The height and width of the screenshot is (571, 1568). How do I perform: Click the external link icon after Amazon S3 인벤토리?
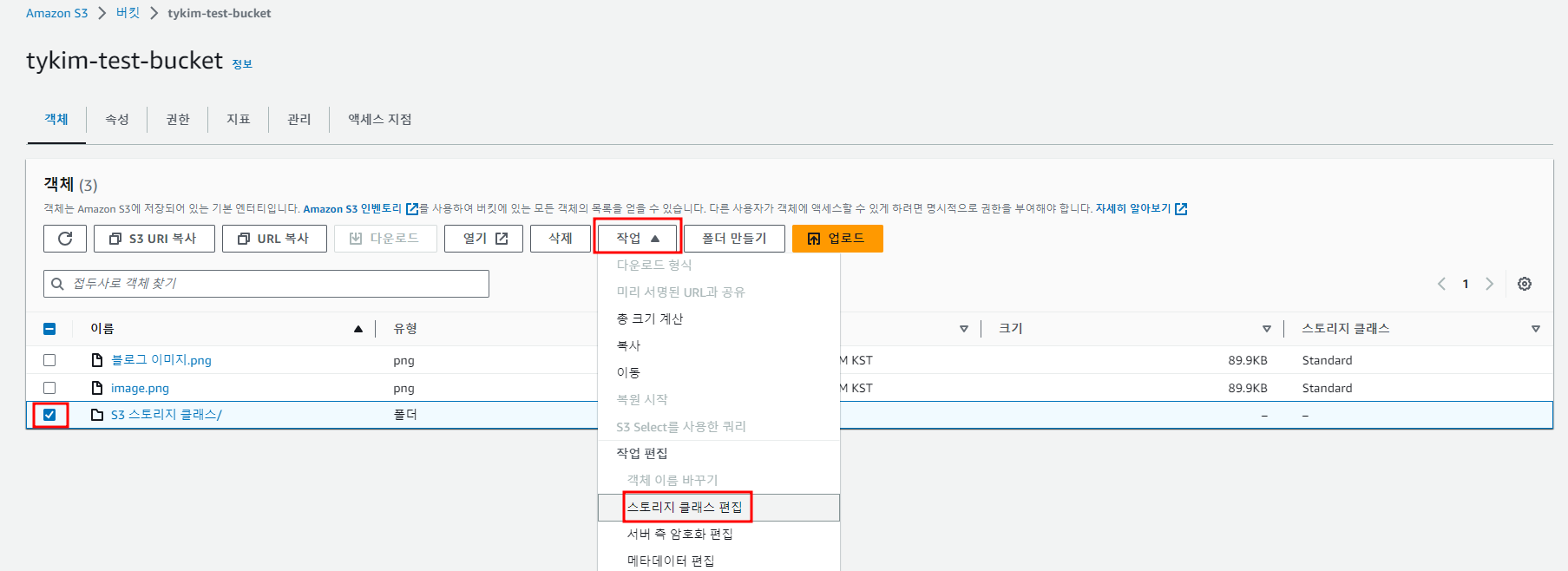click(412, 208)
